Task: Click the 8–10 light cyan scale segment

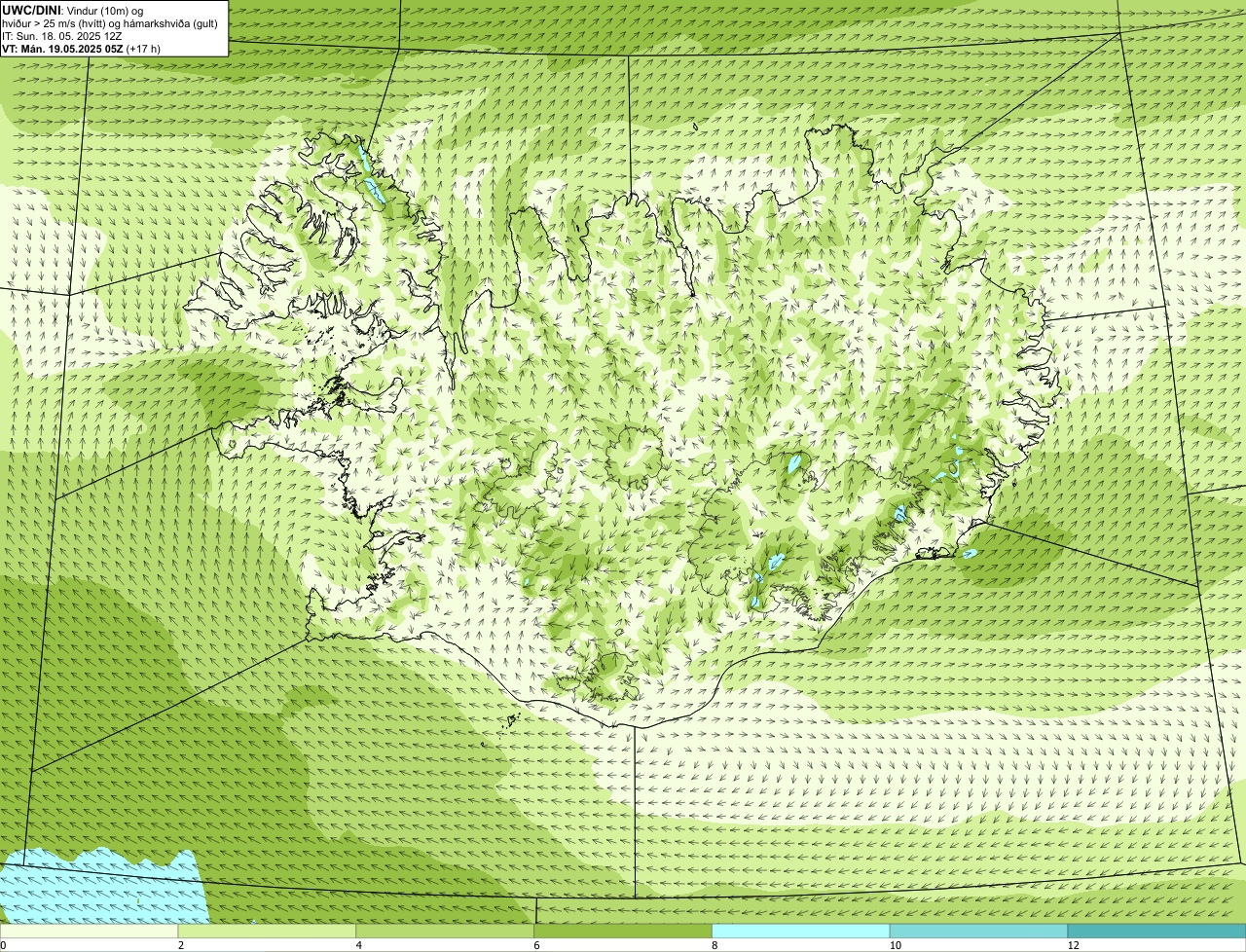Action: 801,931
